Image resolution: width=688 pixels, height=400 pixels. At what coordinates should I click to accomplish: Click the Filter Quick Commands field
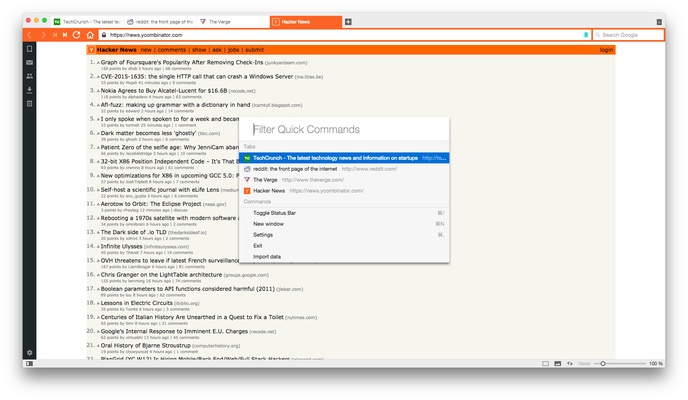[x=344, y=129]
